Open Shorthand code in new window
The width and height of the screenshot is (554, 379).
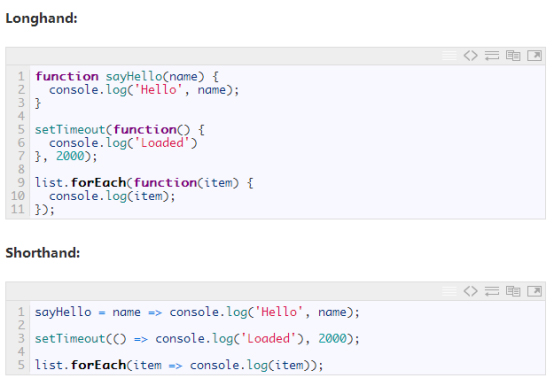coord(534,291)
